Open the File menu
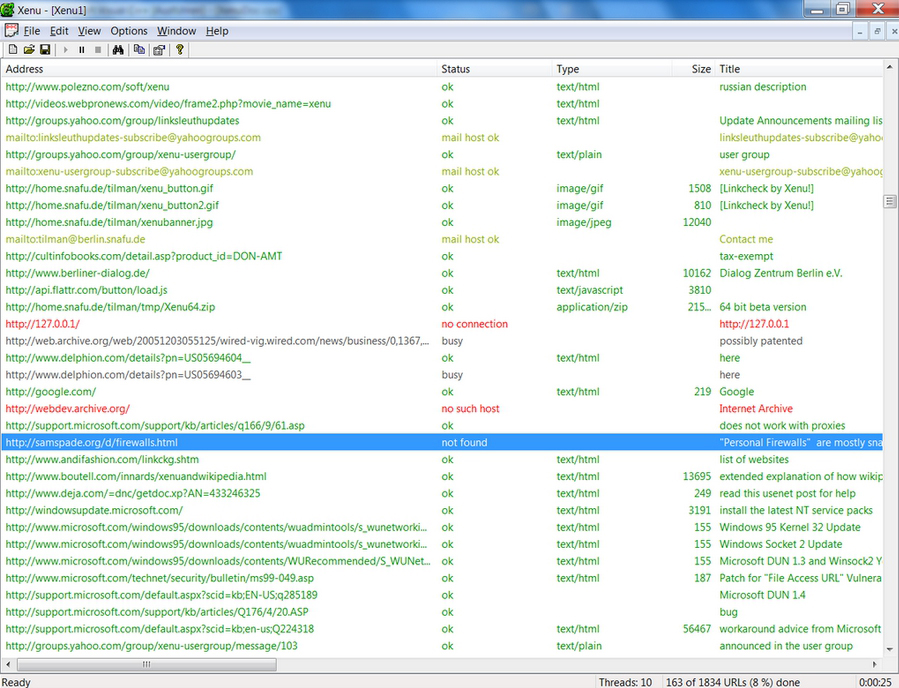This screenshot has width=899, height=688. pyautogui.click(x=32, y=31)
